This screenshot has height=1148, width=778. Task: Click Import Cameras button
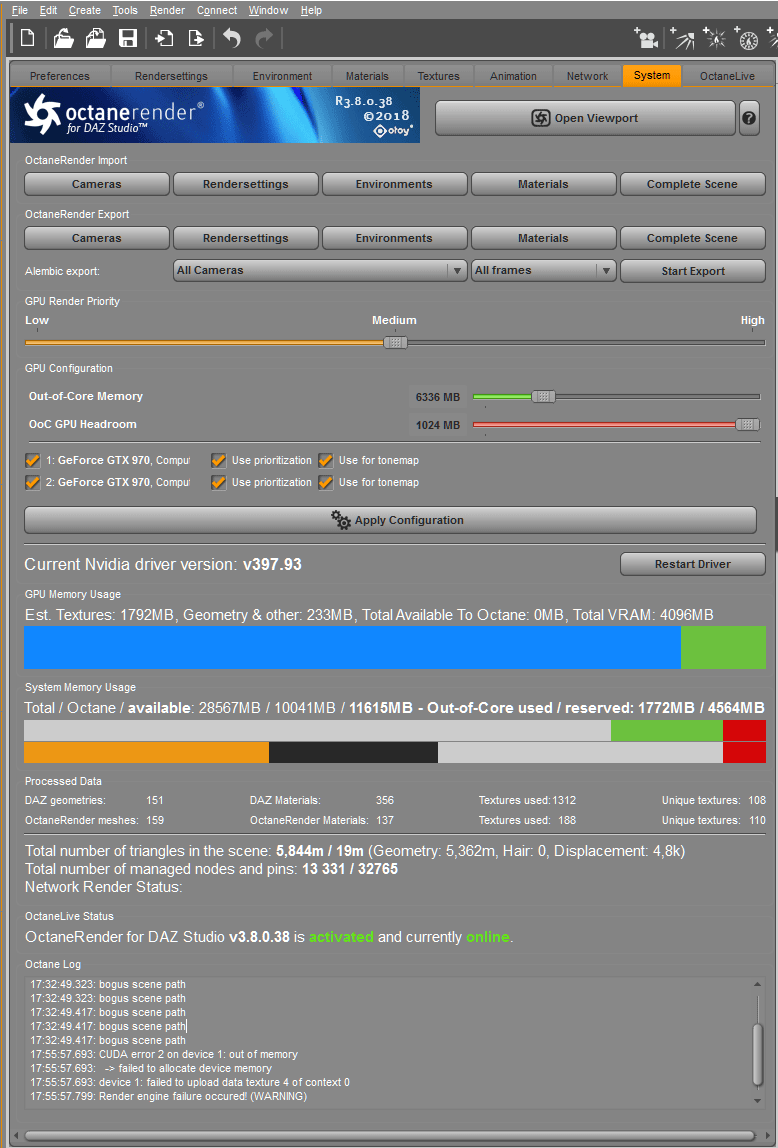[x=97, y=184]
